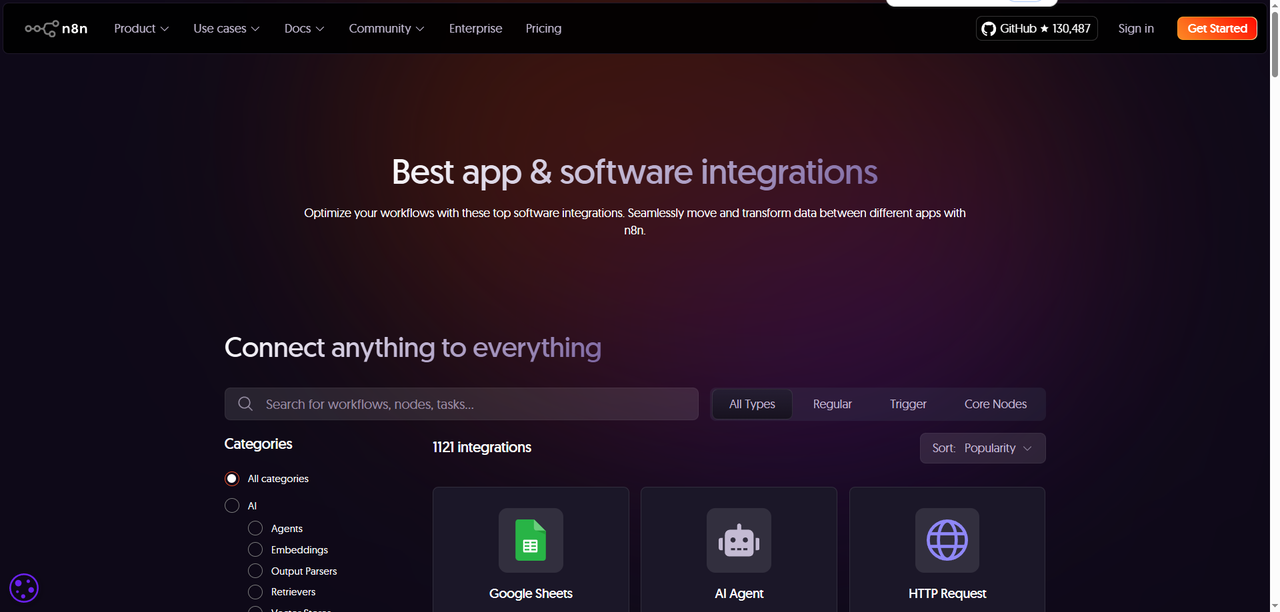Switch to the Regular filter tab
The height and width of the screenshot is (612, 1280).
tap(832, 404)
